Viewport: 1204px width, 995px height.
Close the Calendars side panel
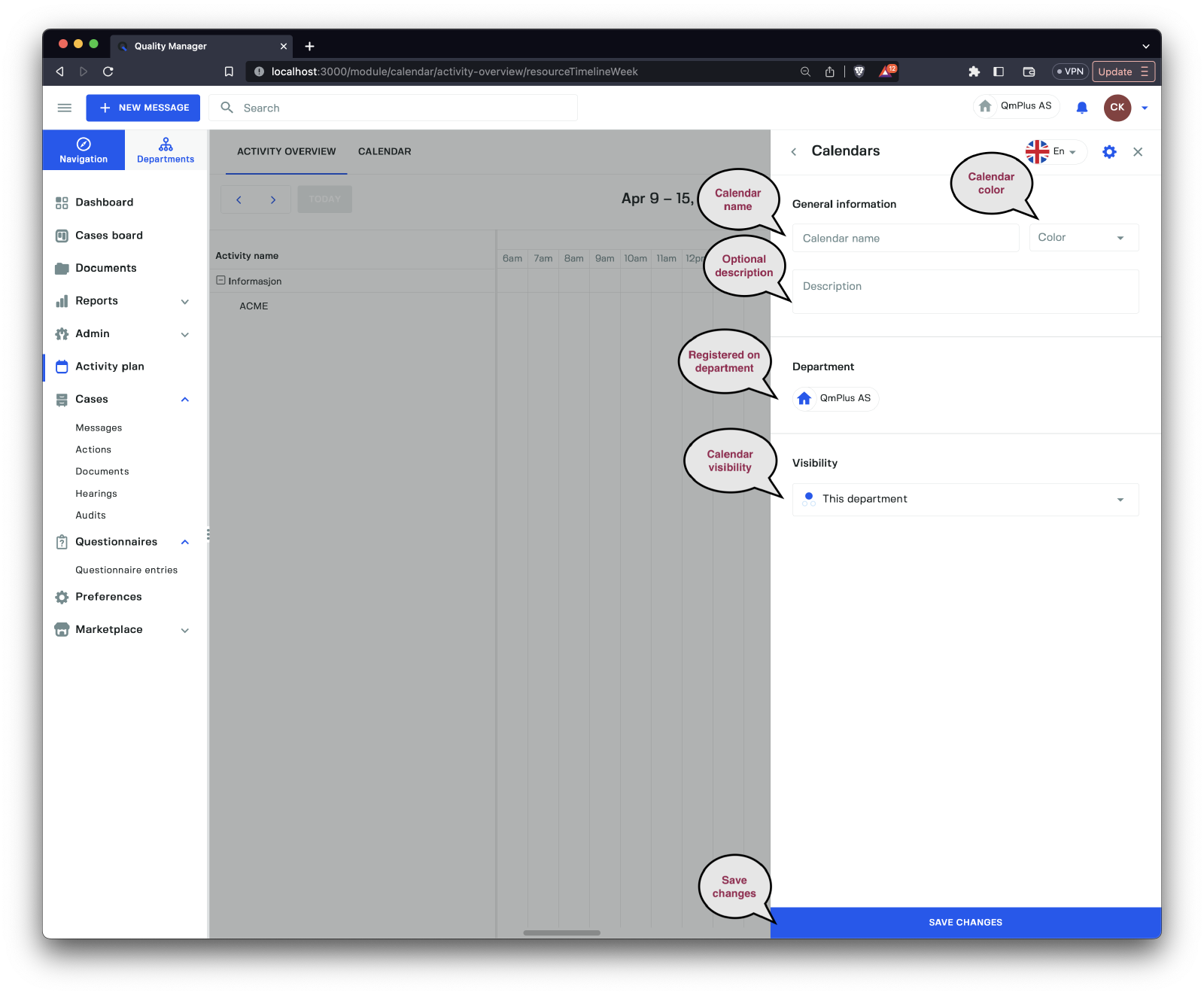click(1138, 152)
